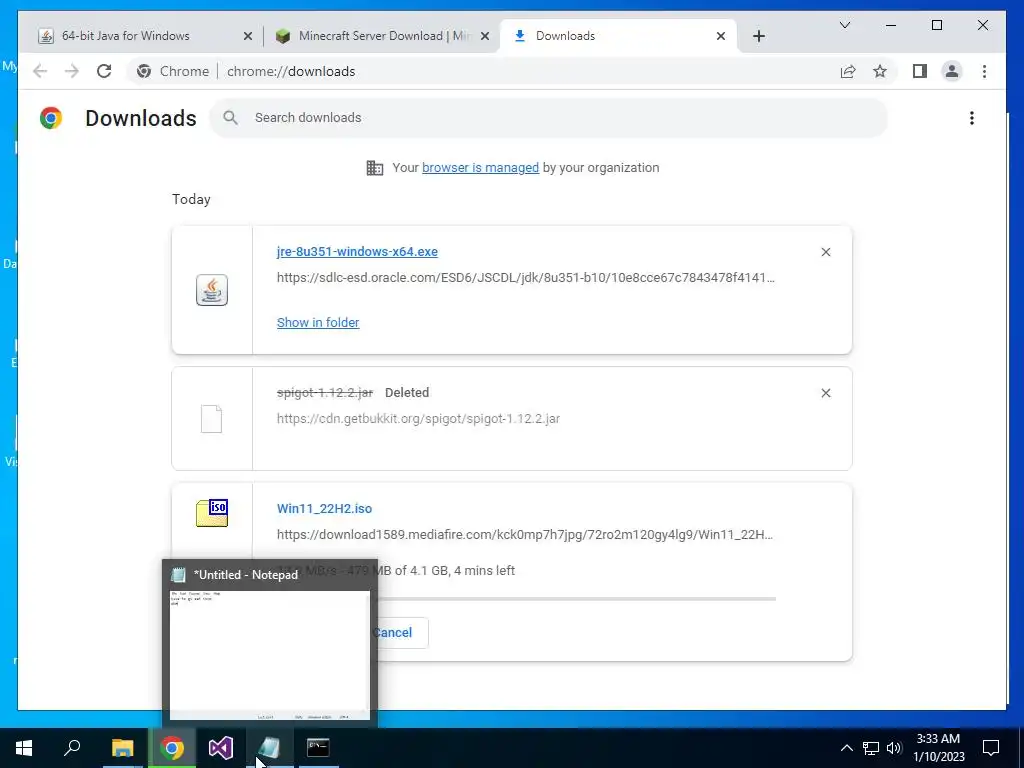The height and width of the screenshot is (768, 1024).
Task: Open the tab search chevron
Action: [844, 25]
